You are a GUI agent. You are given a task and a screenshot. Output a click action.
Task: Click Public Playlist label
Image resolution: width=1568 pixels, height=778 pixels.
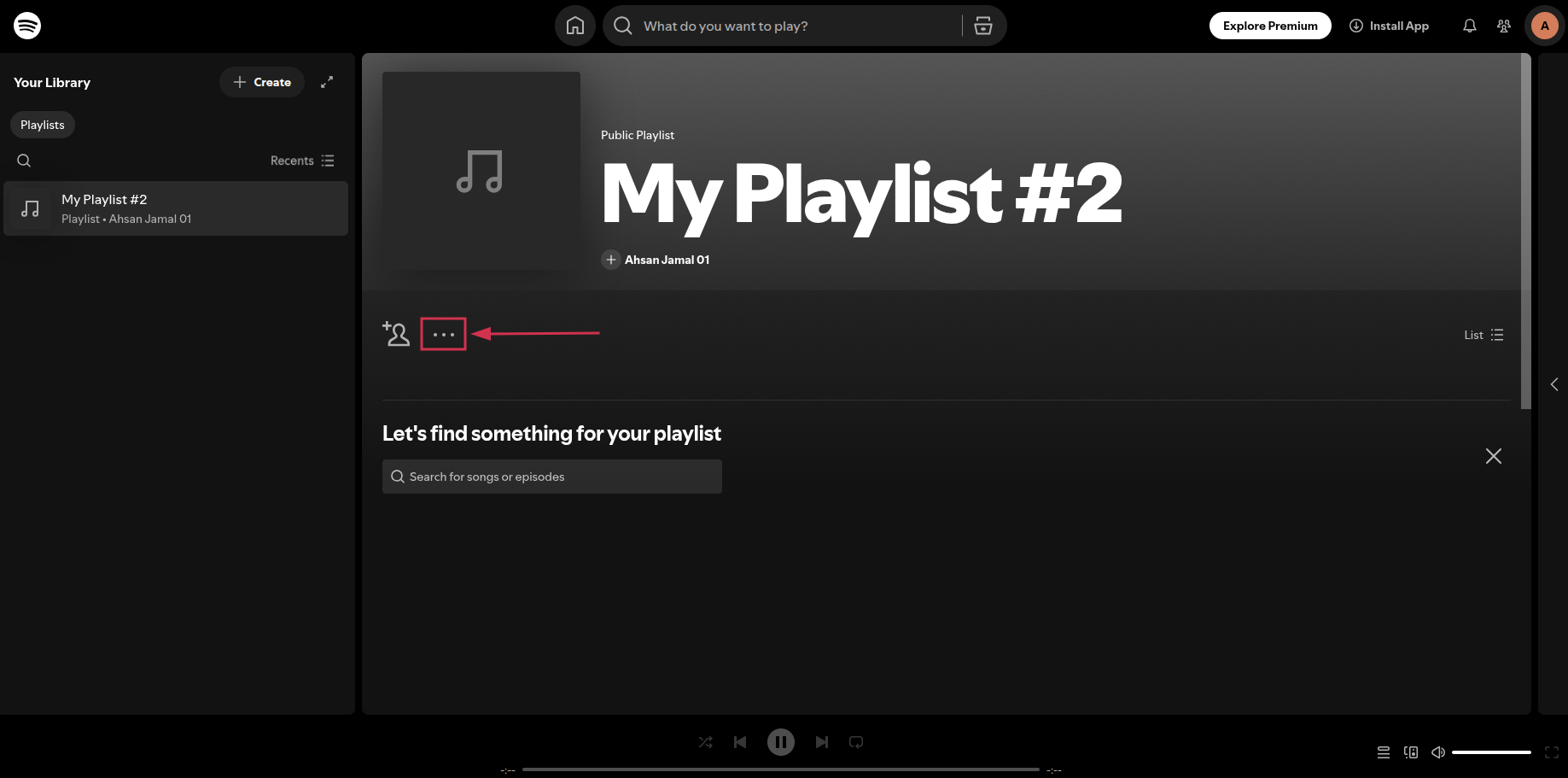pos(638,135)
